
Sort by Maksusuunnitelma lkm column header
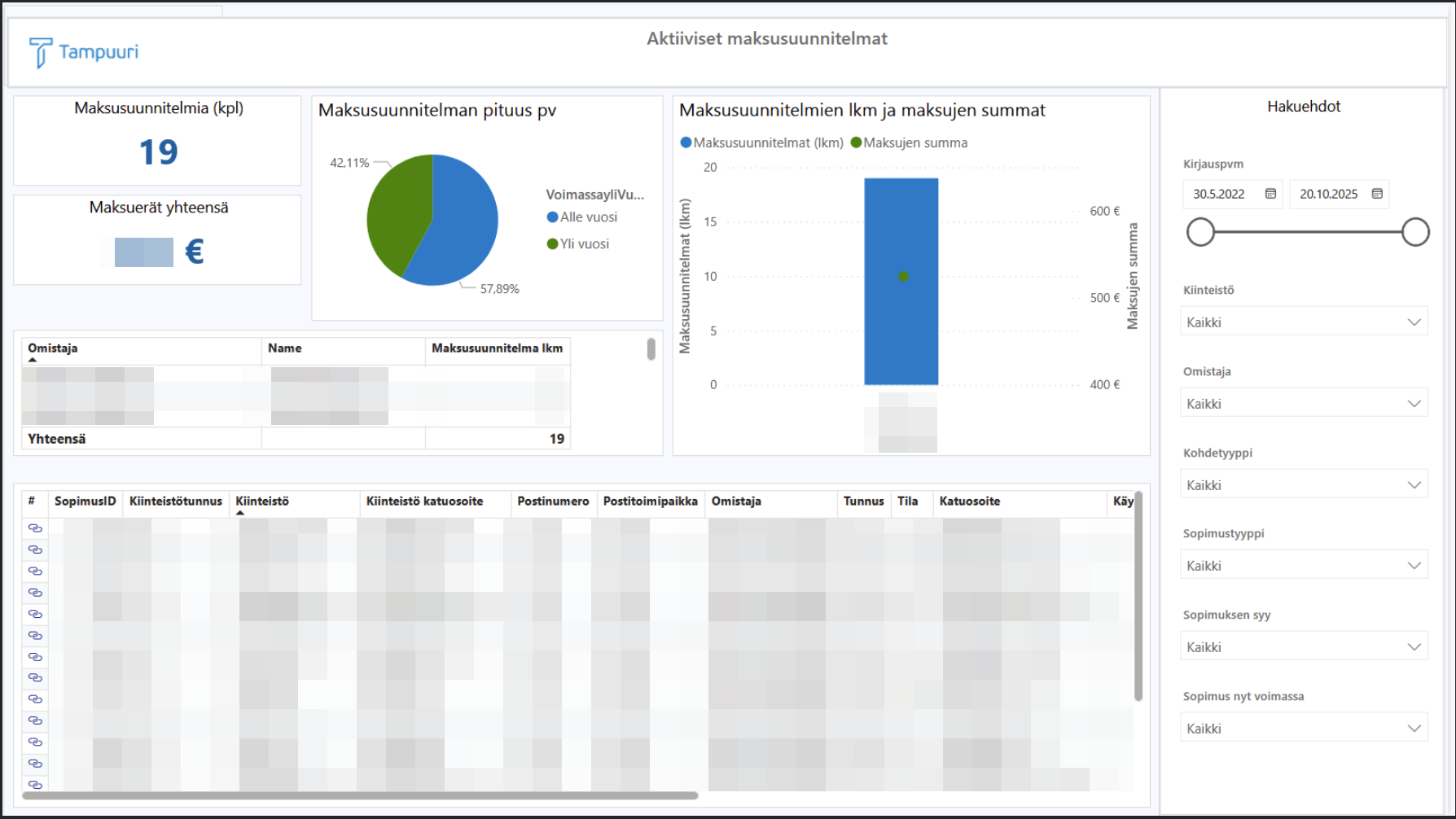[x=497, y=348]
